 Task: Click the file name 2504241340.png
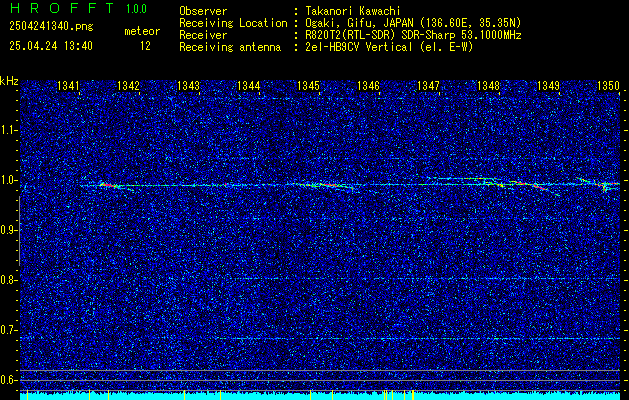coord(51,27)
